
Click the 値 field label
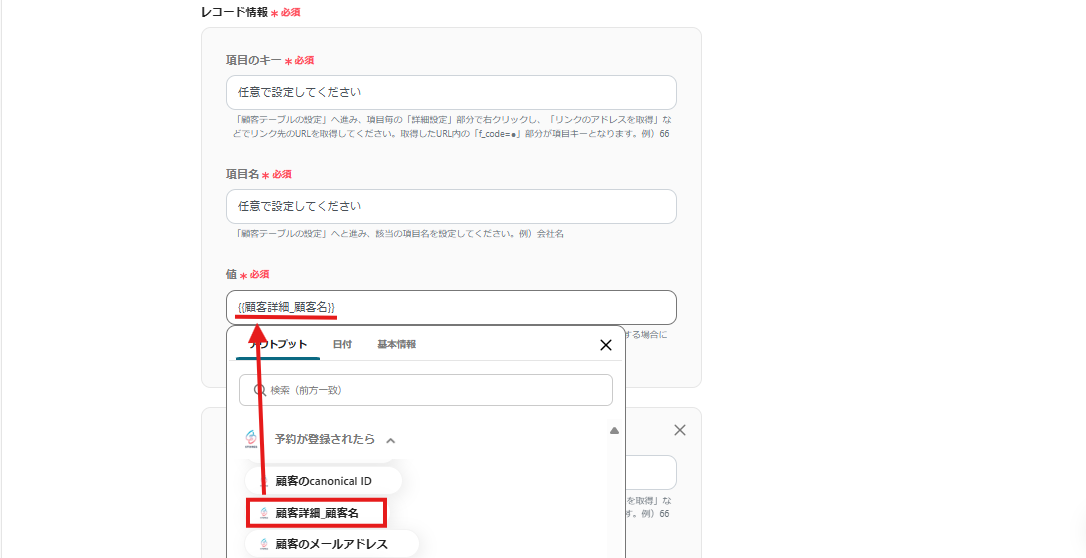click(231, 274)
